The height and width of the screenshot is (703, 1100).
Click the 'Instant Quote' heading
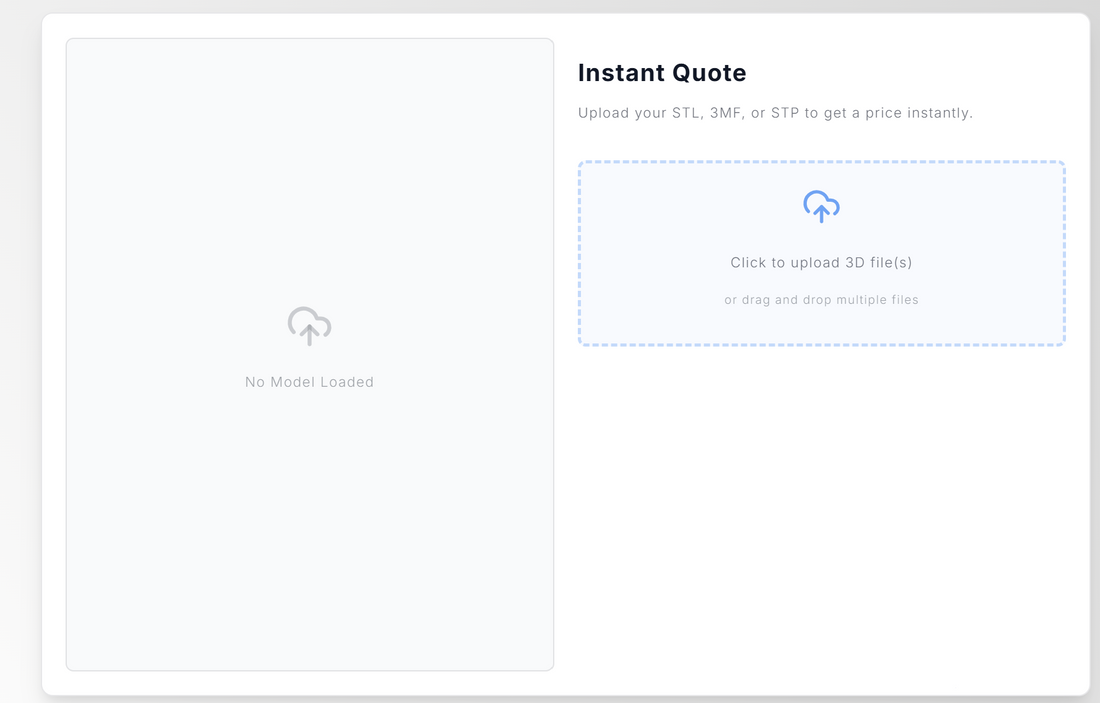click(x=662, y=73)
